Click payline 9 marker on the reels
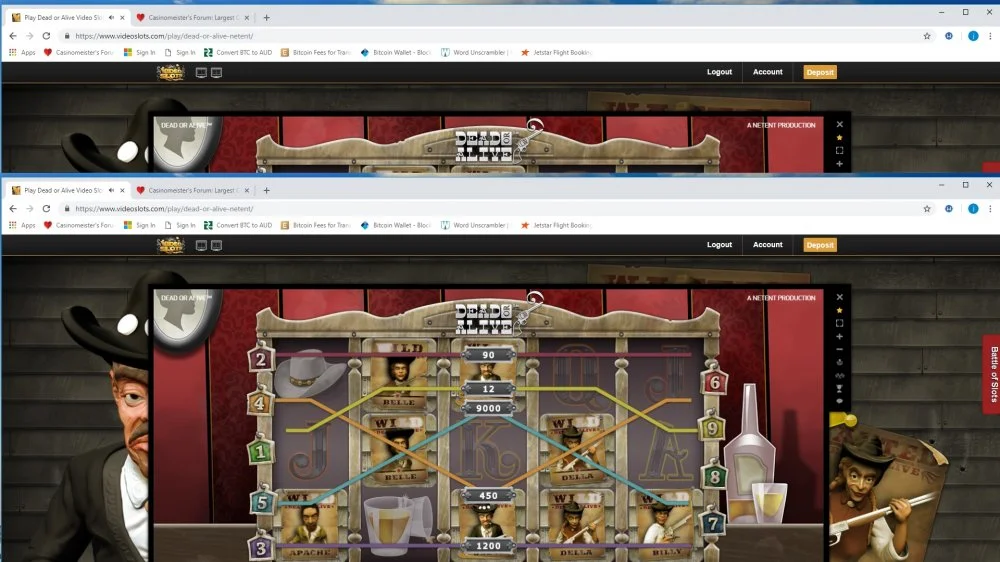Viewport: 1000px width, 562px height. (712, 428)
